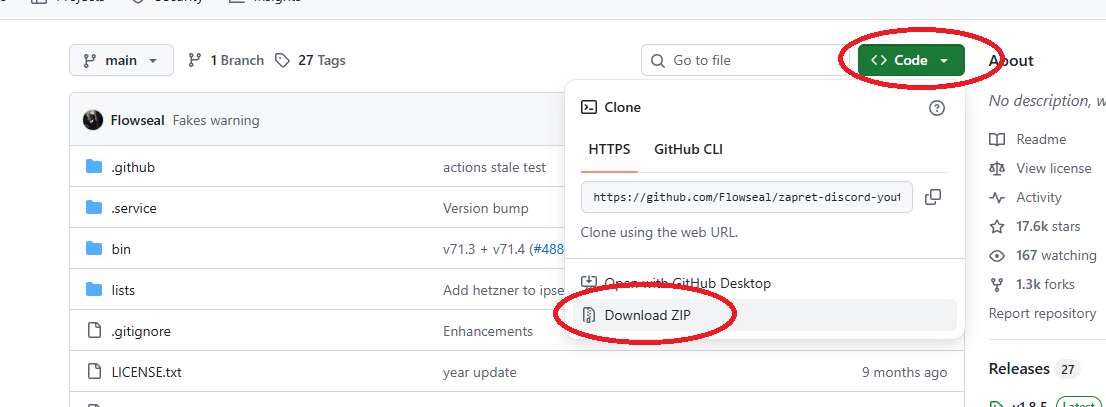Image resolution: width=1106 pixels, height=407 pixels.
Task: Click Report repository
Action: (1043, 313)
